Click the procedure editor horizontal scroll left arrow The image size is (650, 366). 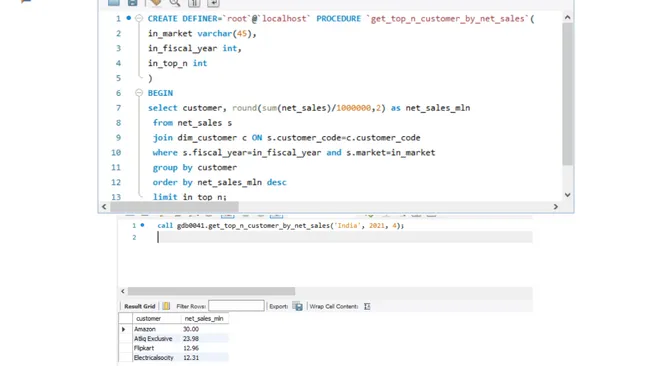[104, 206]
